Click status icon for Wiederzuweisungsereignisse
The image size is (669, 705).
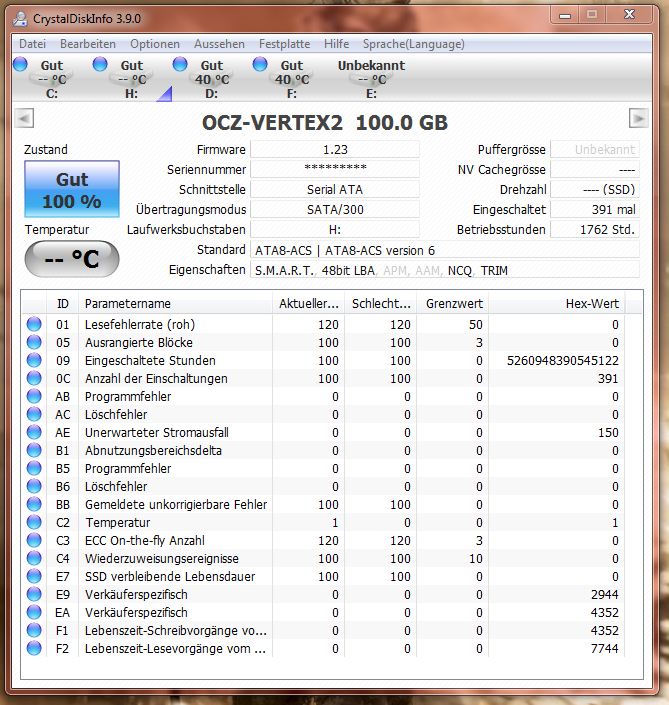coord(34,558)
